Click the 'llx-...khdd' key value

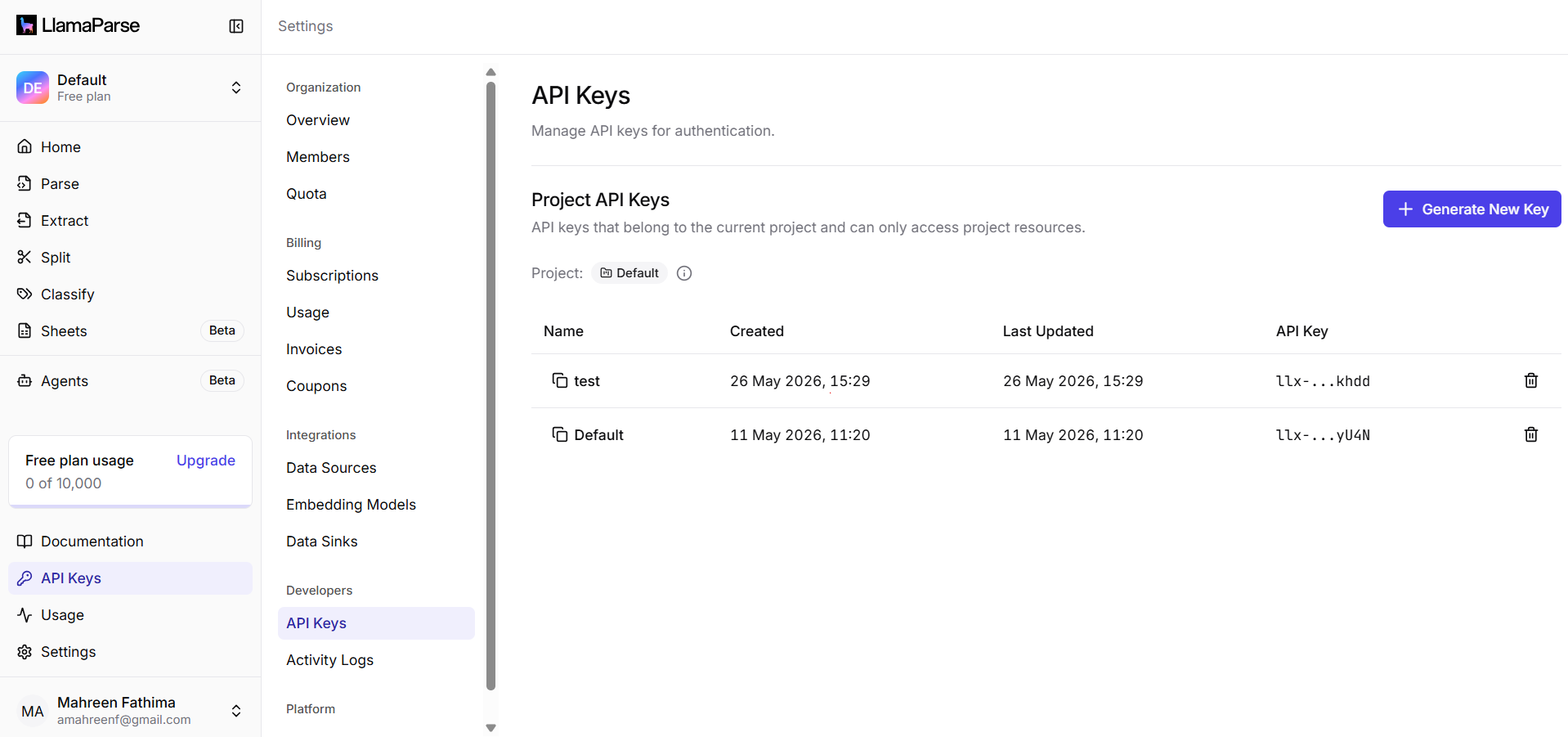1323,381
